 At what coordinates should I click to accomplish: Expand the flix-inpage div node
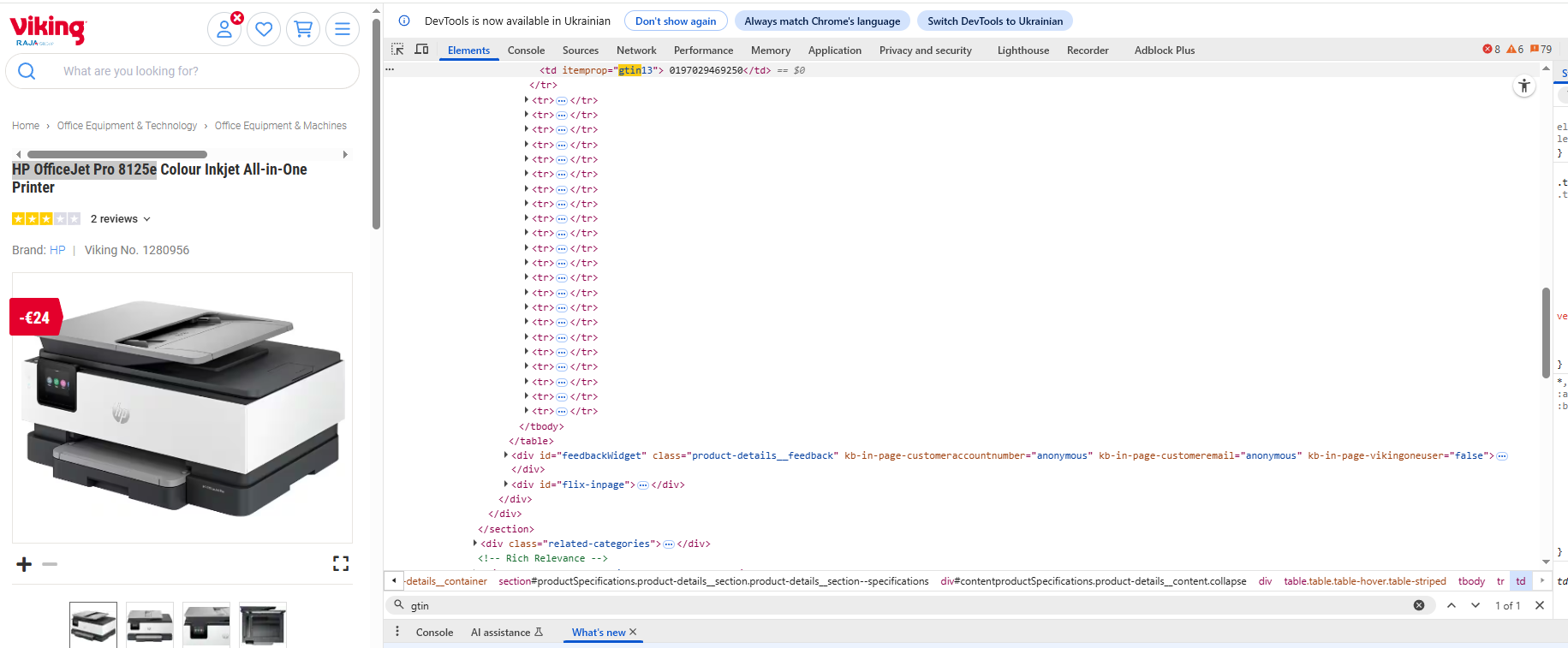[x=506, y=485]
